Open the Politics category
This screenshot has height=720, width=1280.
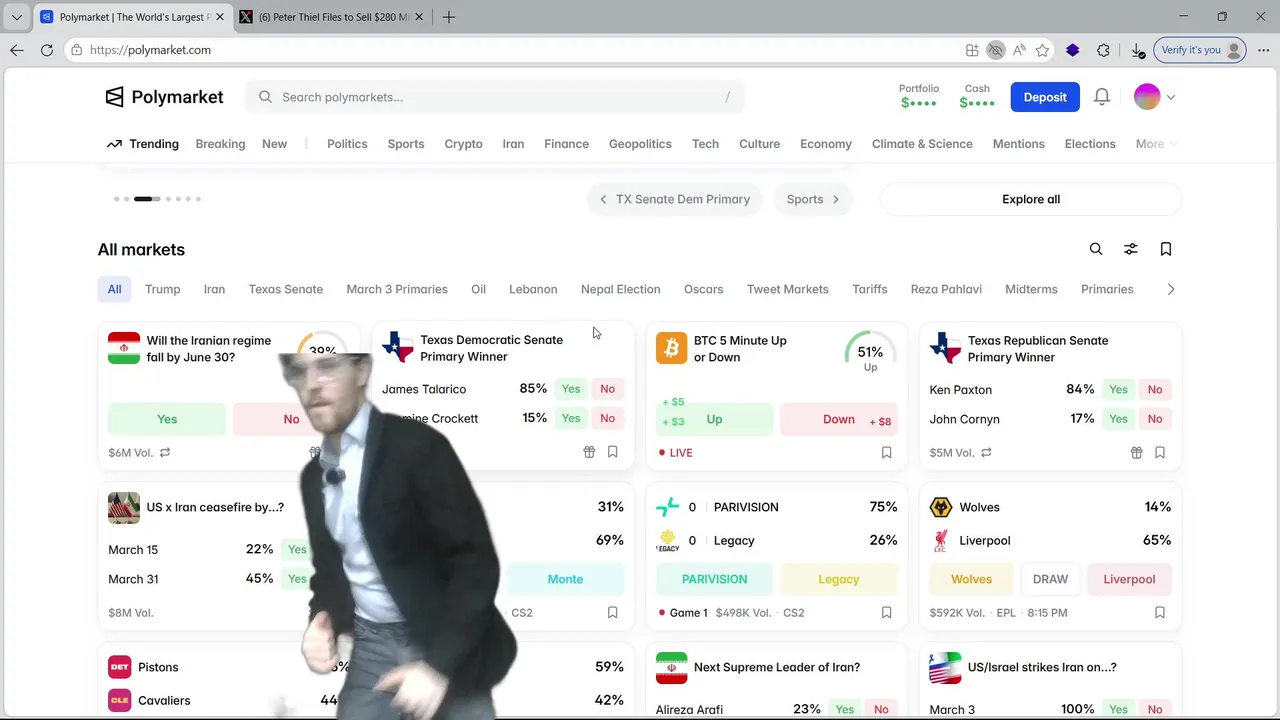(347, 144)
